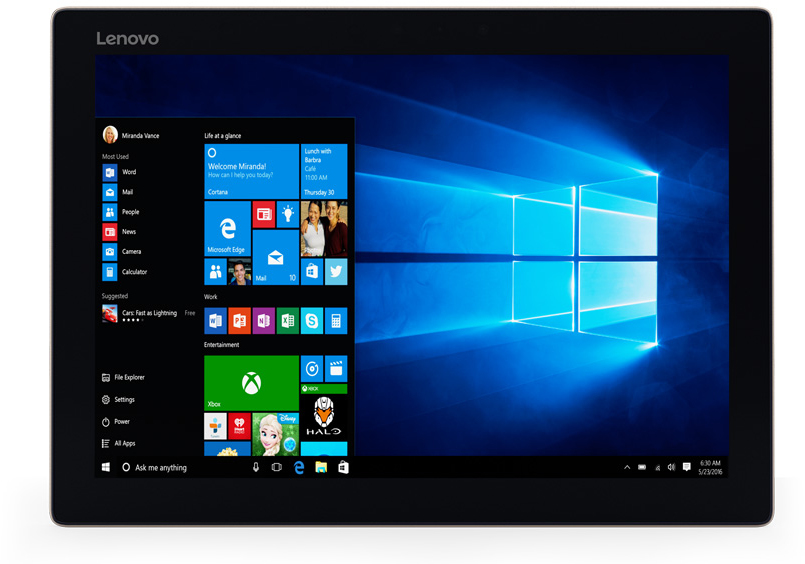Screen dimensions: 805x564
Task: Click the Ask me anything search box
Action: point(182,468)
